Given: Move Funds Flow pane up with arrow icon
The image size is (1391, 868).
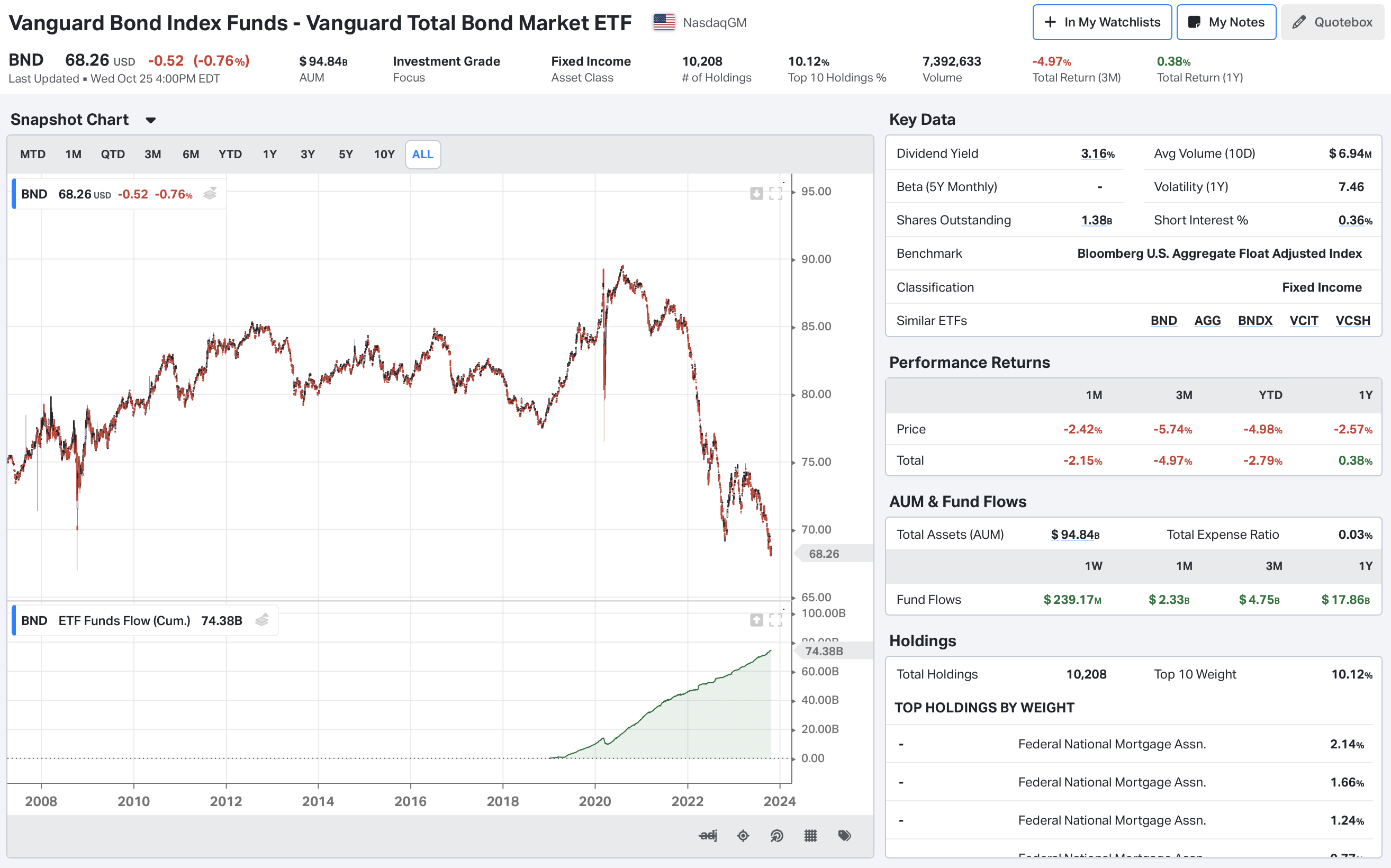Looking at the screenshot, I should click(x=756, y=620).
